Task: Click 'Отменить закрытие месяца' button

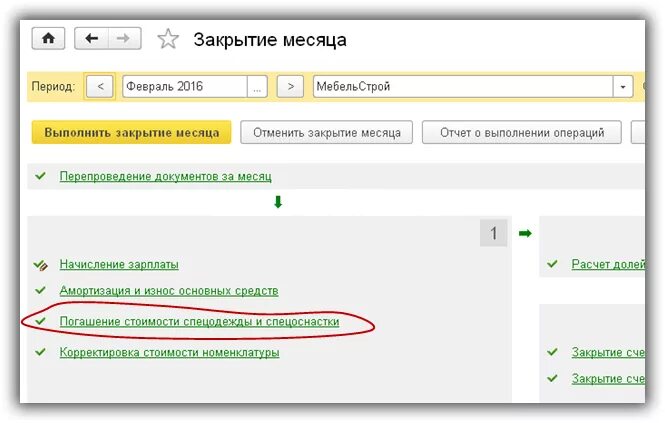Action: tap(327, 132)
